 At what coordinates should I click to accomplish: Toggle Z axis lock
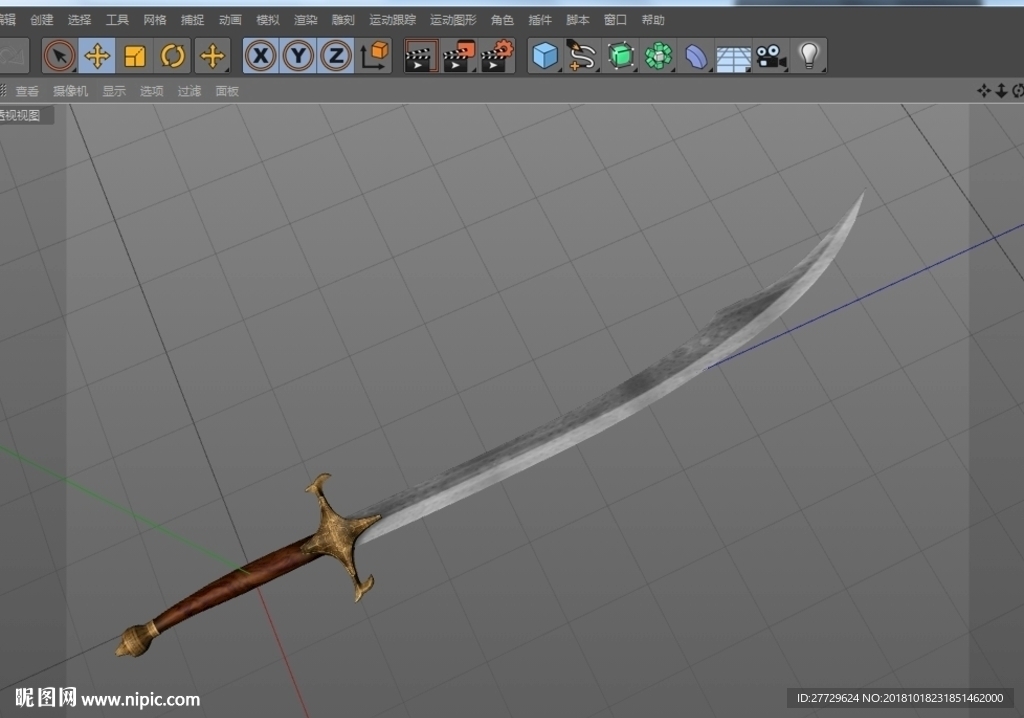[x=336, y=56]
